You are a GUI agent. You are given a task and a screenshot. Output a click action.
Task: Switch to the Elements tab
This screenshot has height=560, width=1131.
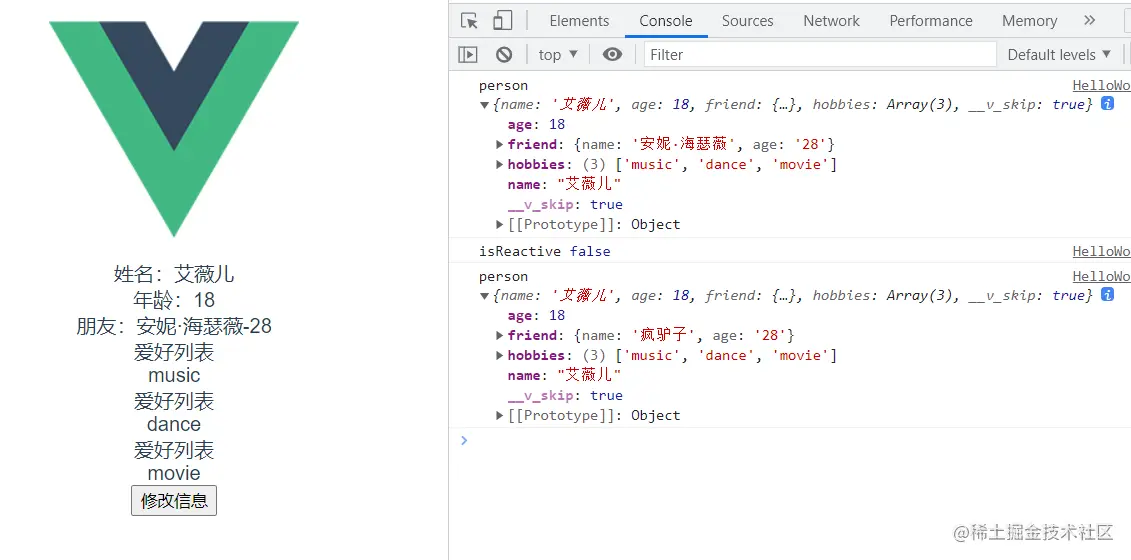pyautogui.click(x=579, y=21)
